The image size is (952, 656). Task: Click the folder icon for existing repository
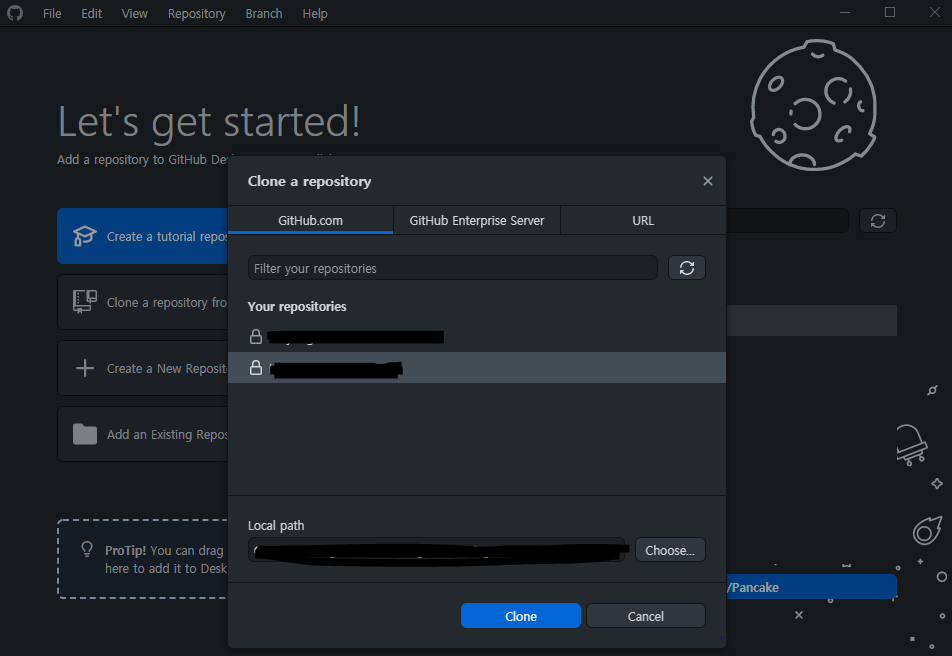click(84, 434)
